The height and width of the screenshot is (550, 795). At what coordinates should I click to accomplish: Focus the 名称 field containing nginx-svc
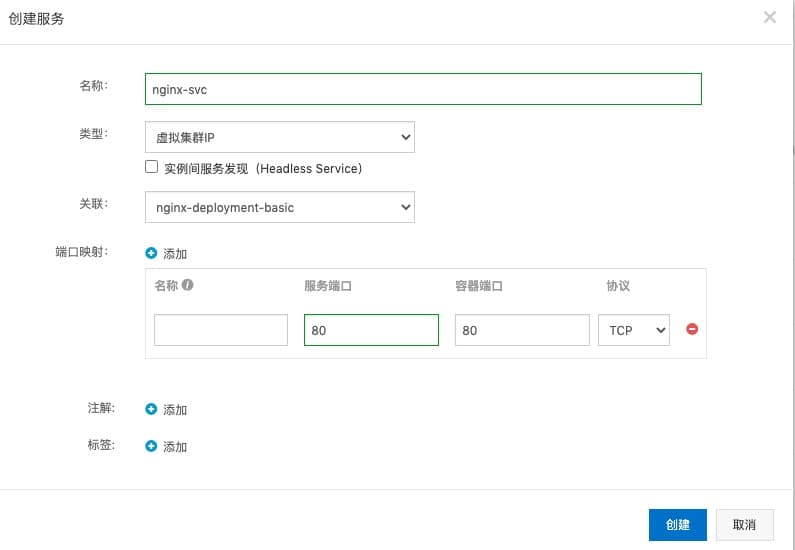tap(423, 88)
